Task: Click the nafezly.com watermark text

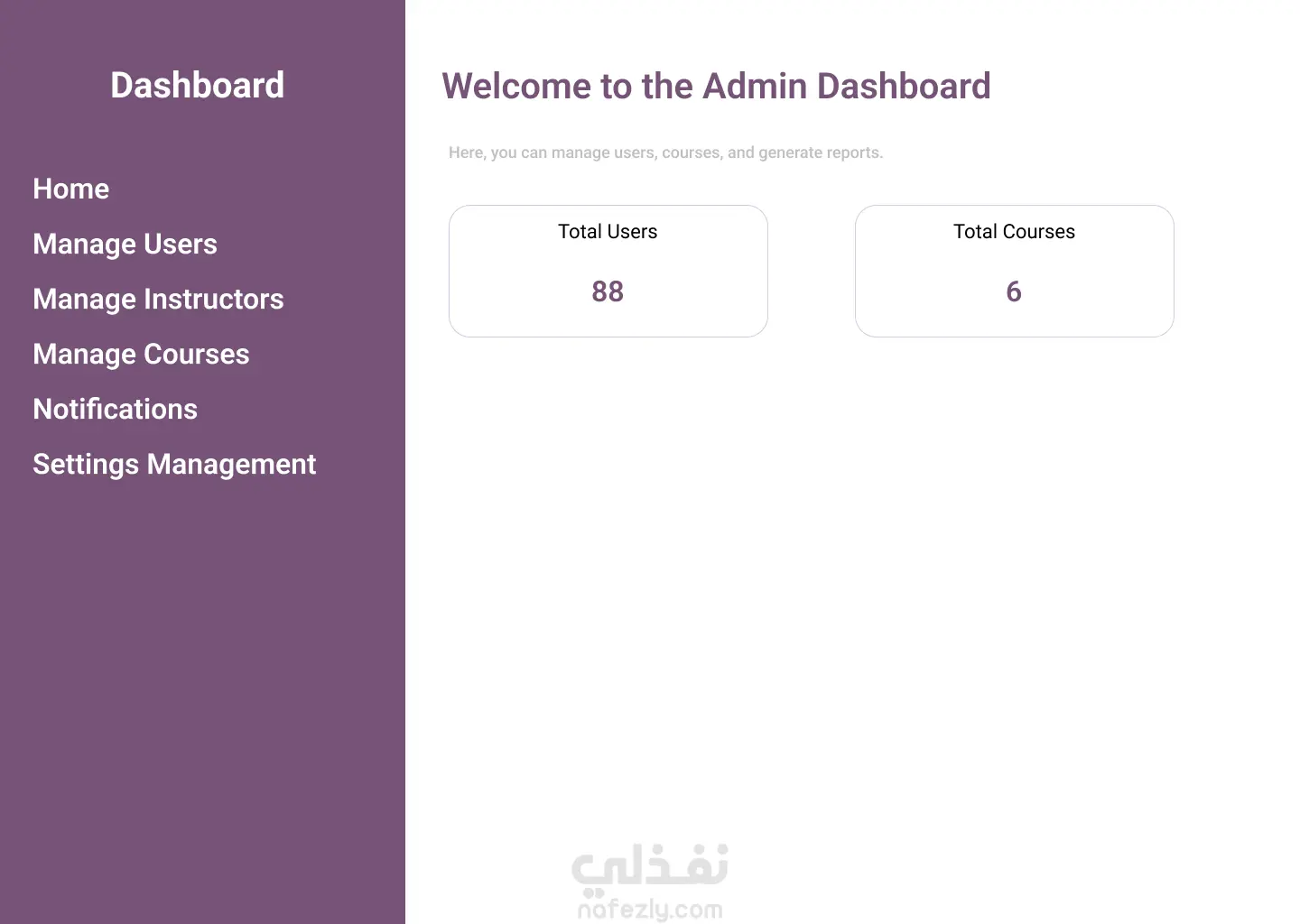Action: (650, 910)
